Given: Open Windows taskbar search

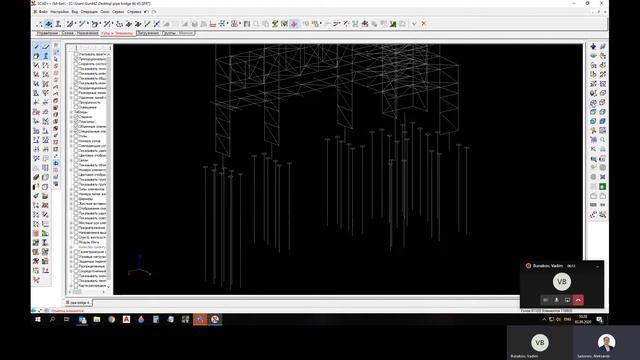Looking at the screenshot, I should point(52,320).
